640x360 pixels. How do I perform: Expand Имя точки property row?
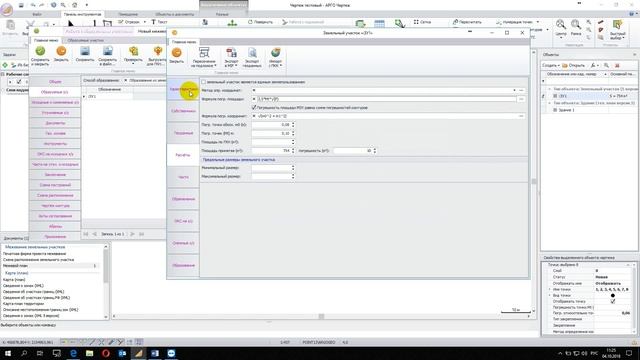(x=549, y=289)
